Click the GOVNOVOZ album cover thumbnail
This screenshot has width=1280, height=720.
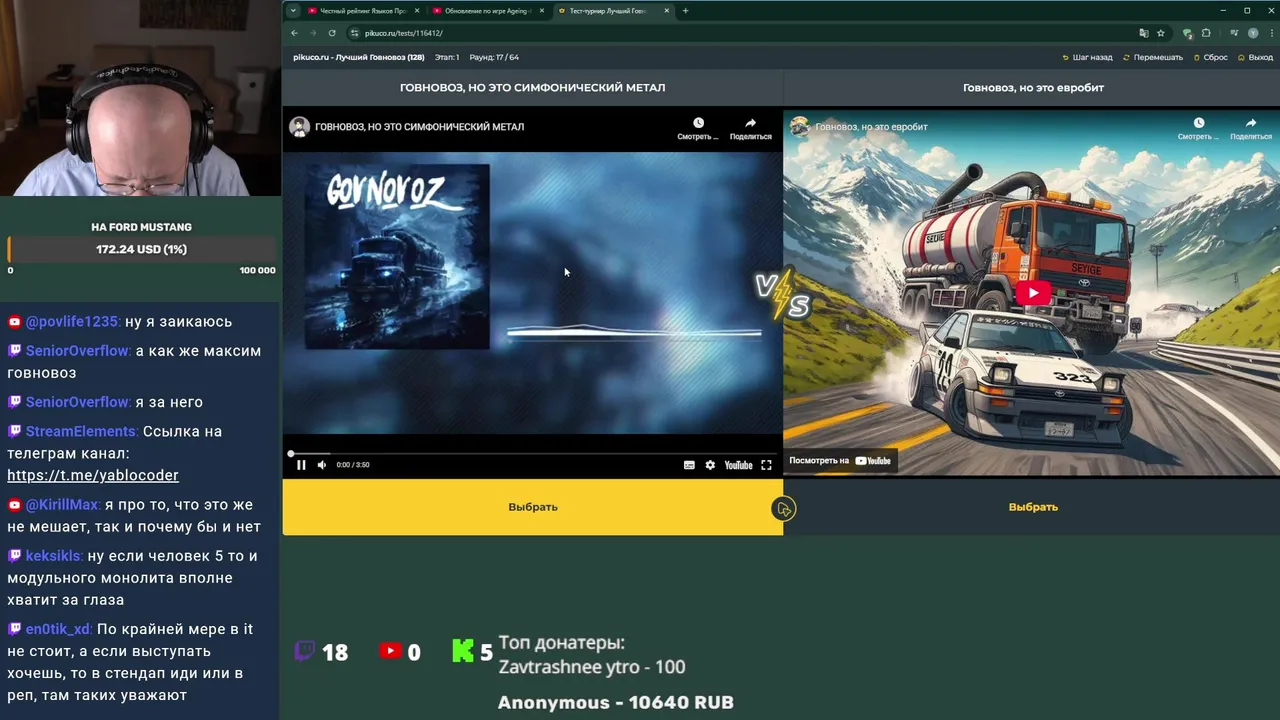pos(397,257)
